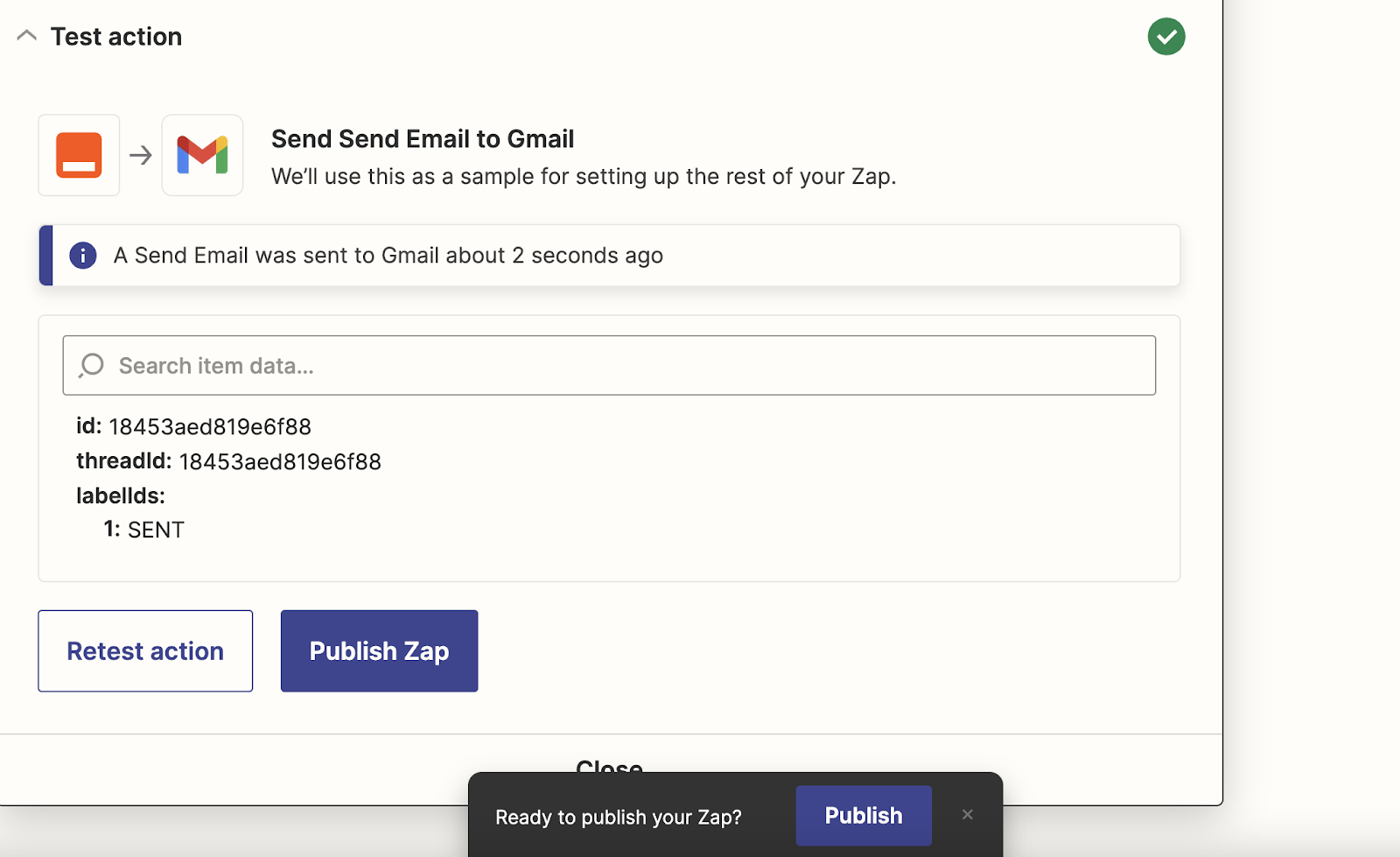Screen dimensions: 1400x857
Task: Select the threadId data row
Action: 229,461
